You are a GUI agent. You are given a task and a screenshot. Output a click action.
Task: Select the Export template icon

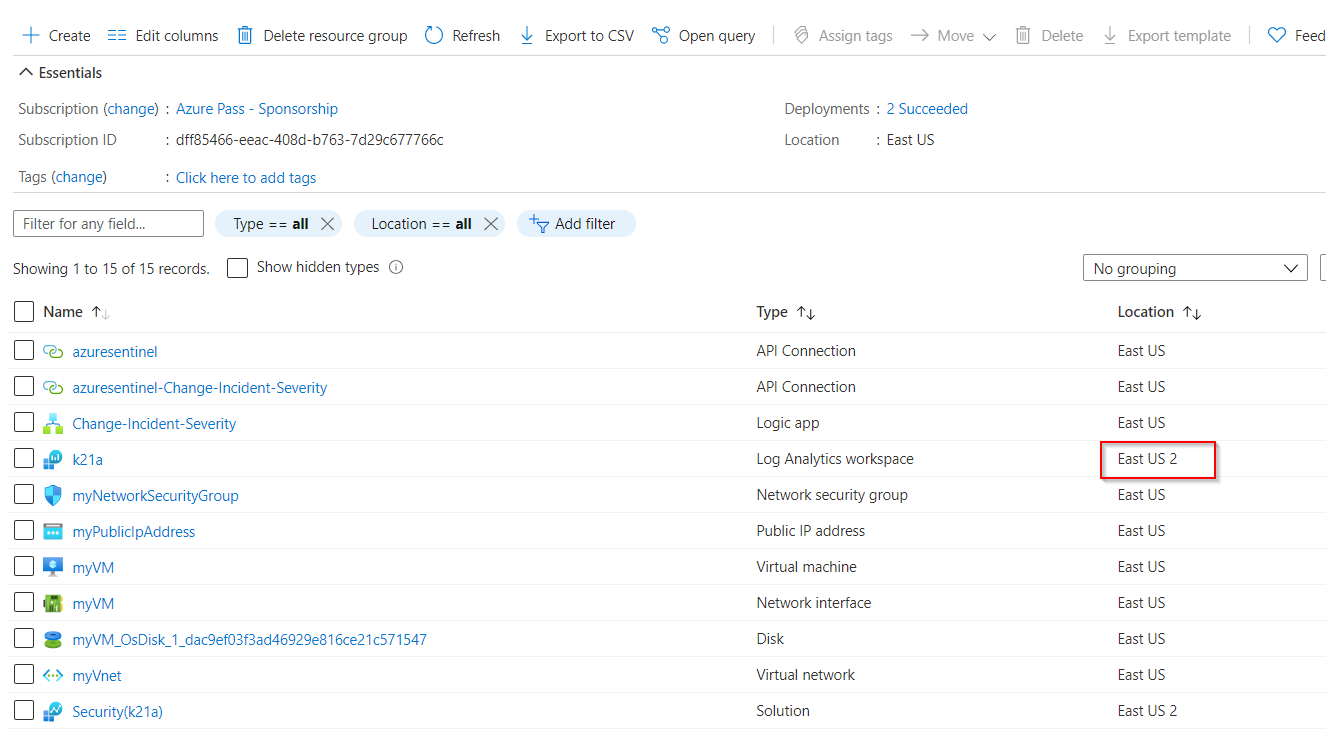point(1109,35)
